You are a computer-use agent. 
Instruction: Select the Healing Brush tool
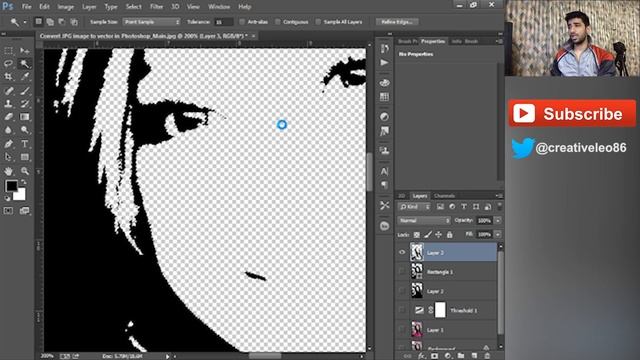8,91
